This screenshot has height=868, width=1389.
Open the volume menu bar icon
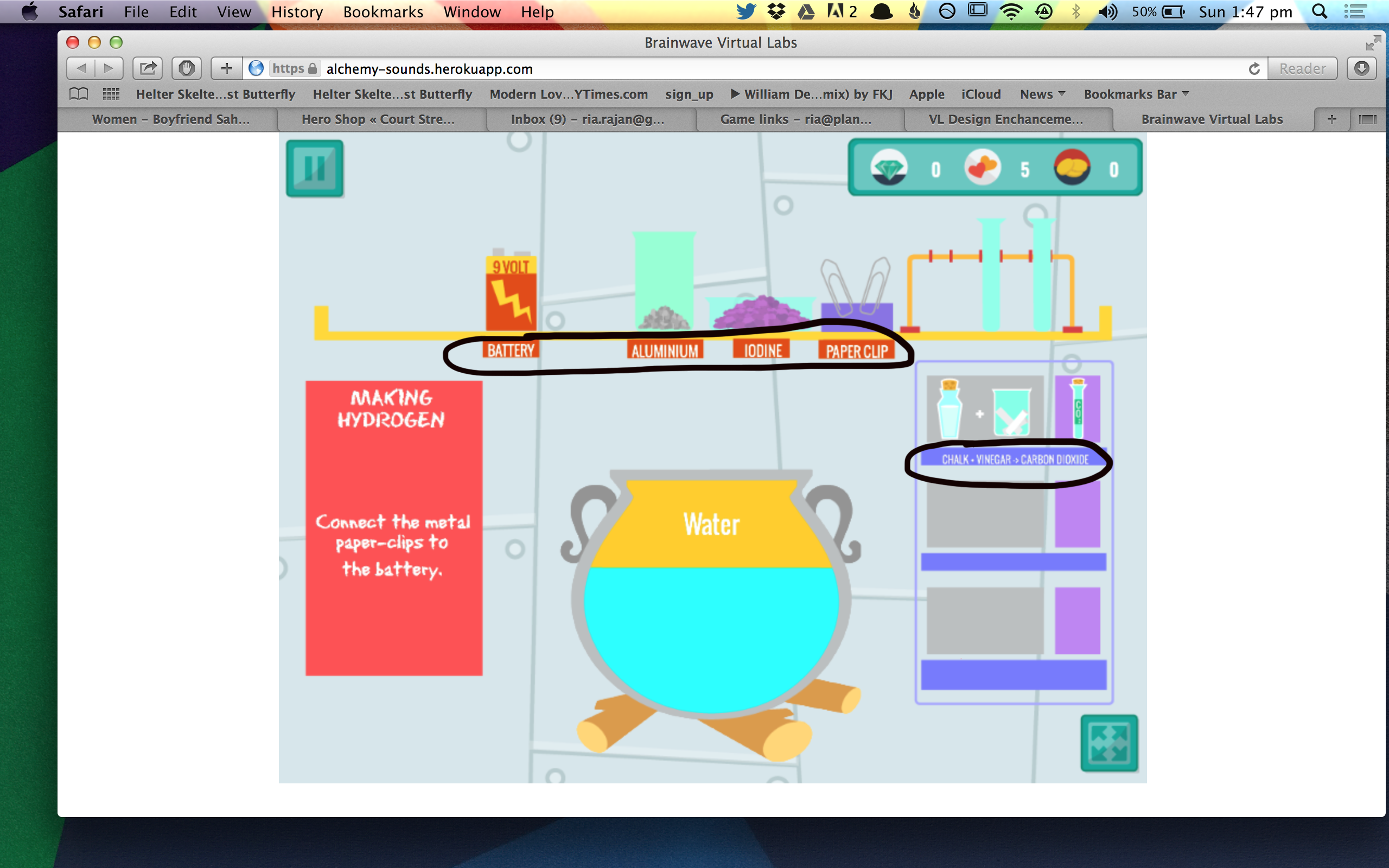point(1107,11)
